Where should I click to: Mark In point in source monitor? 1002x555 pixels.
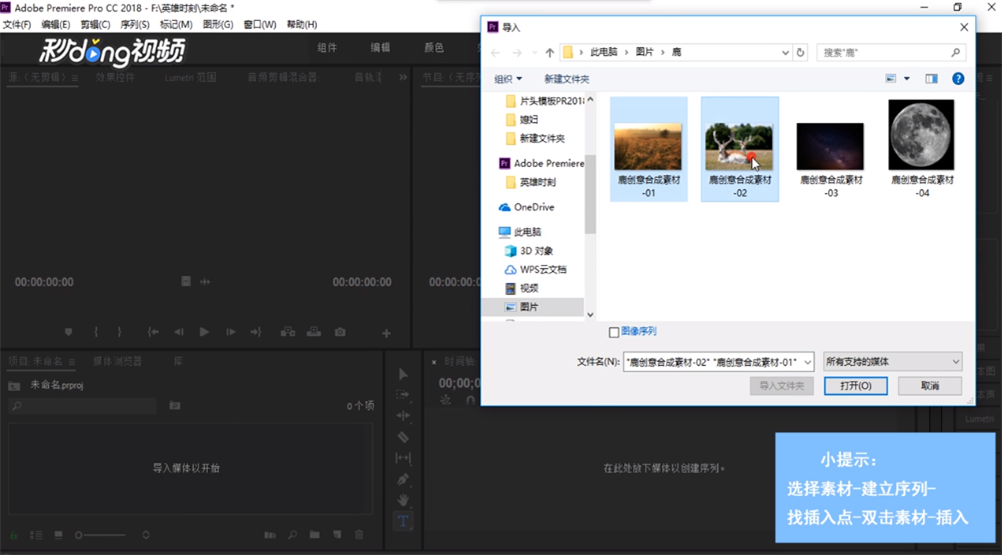96,332
